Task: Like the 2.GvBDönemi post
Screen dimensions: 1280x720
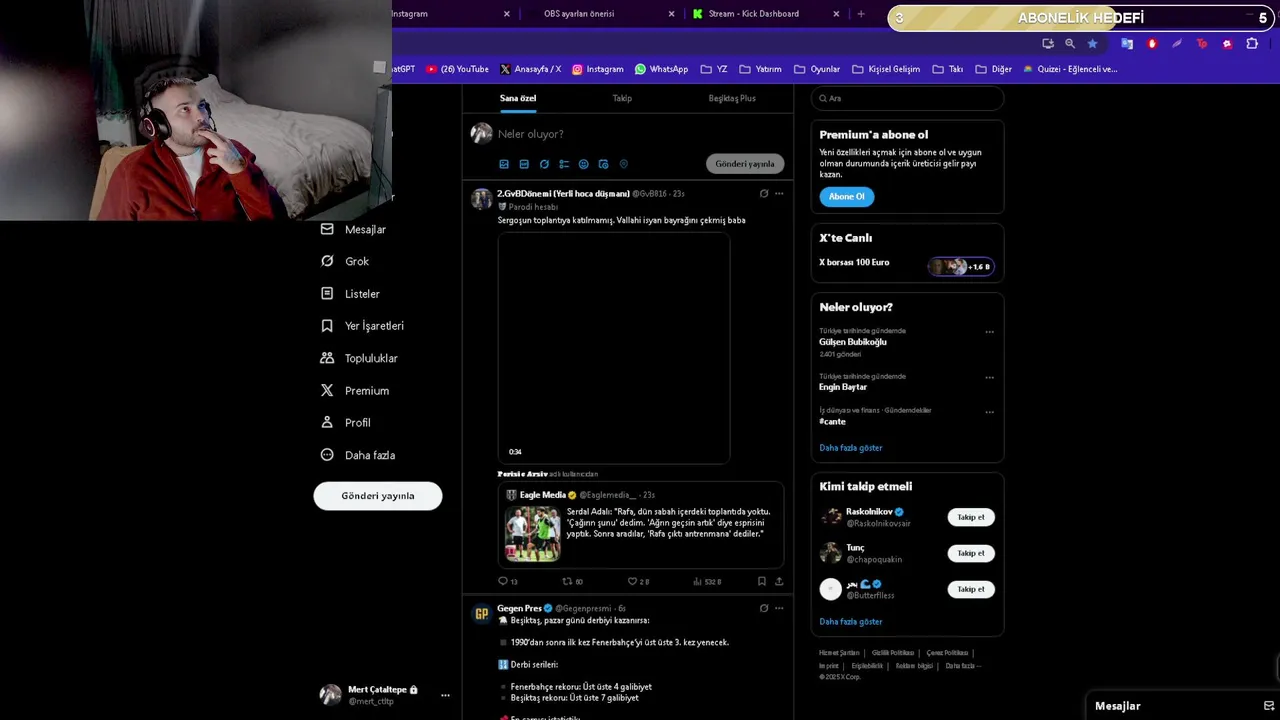Action: click(x=638, y=581)
